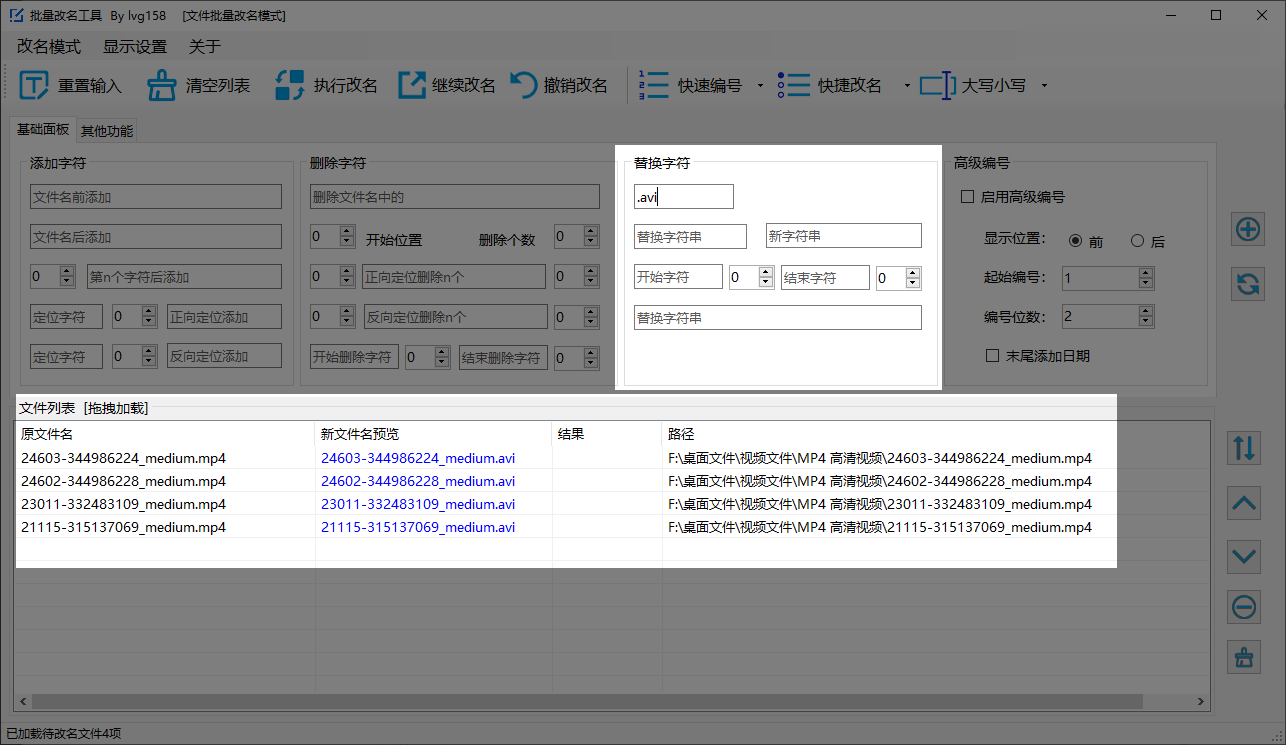The image size is (1286, 745).
Task: Click the 反向定位添加 input field
Action: point(224,356)
